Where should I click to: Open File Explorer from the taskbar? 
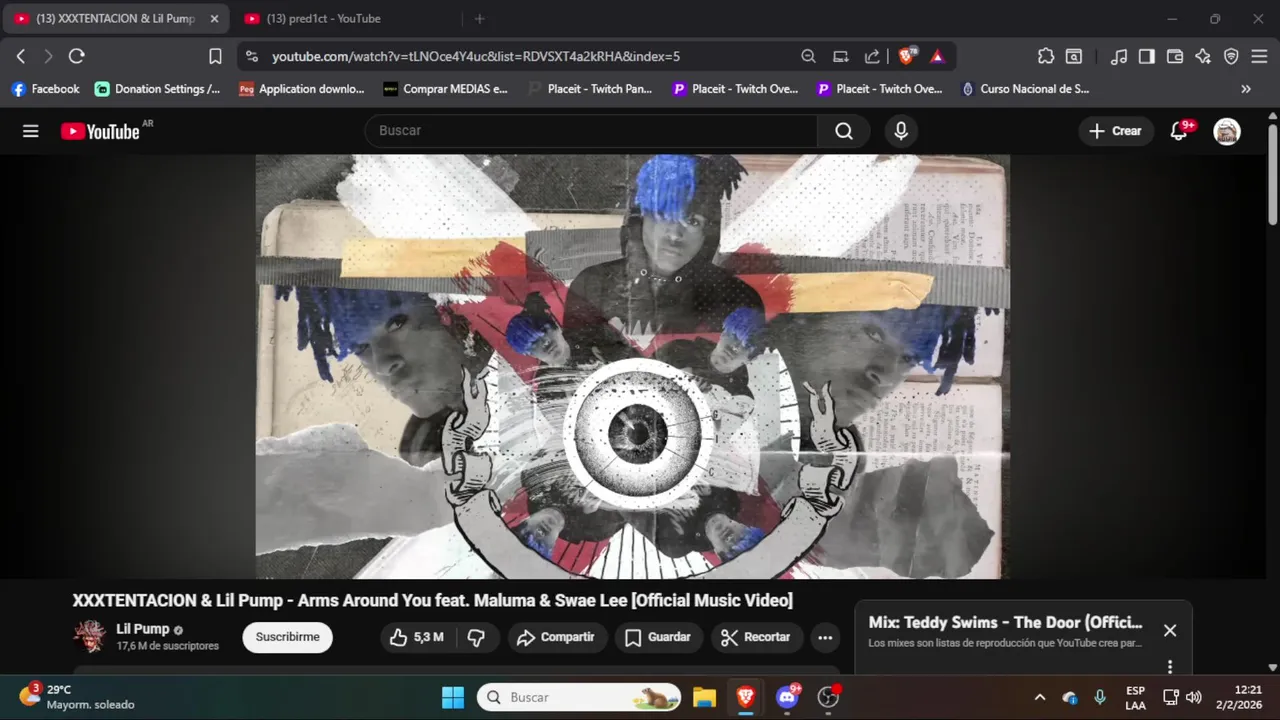705,697
